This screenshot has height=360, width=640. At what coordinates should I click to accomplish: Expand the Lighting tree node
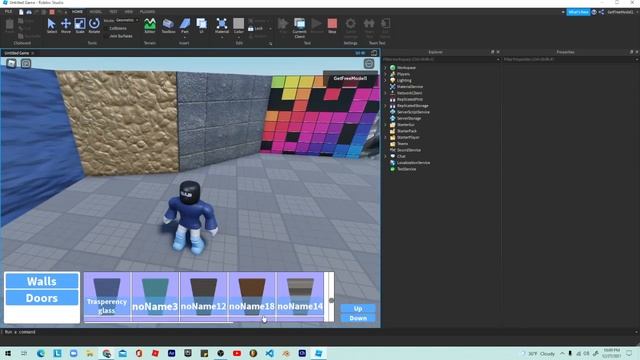(386, 80)
